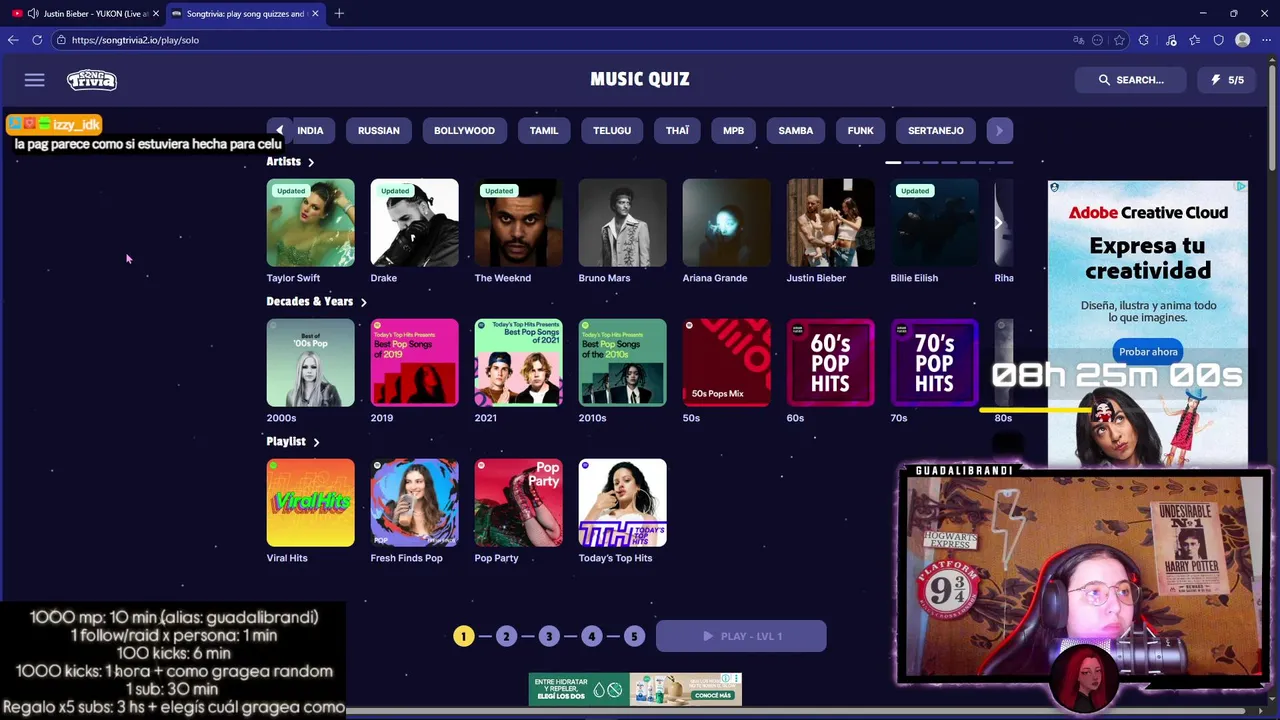Go back in the browser
The height and width of the screenshot is (720, 1280).
point(13,40)
